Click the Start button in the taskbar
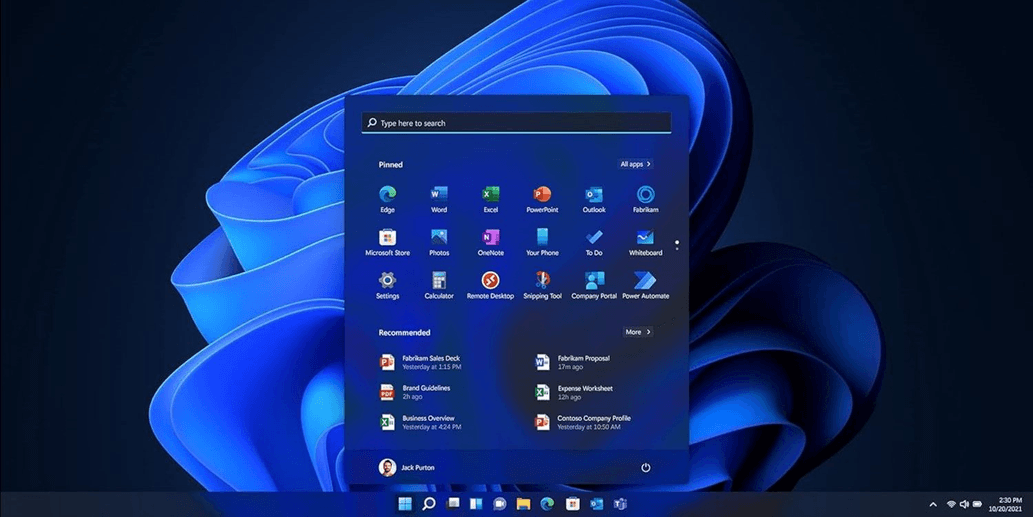This screenshot has width=1033, height=517. tap(405, 504)
